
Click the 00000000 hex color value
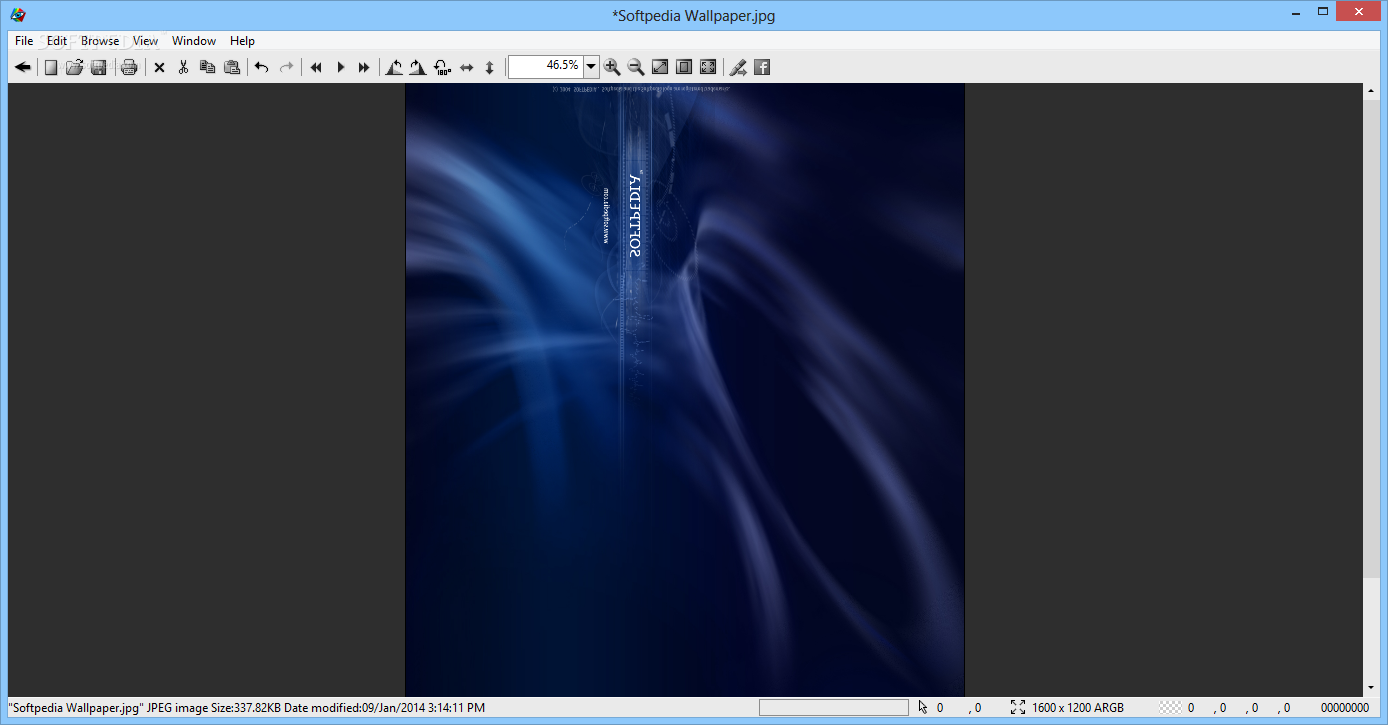tap(1345, 708)
